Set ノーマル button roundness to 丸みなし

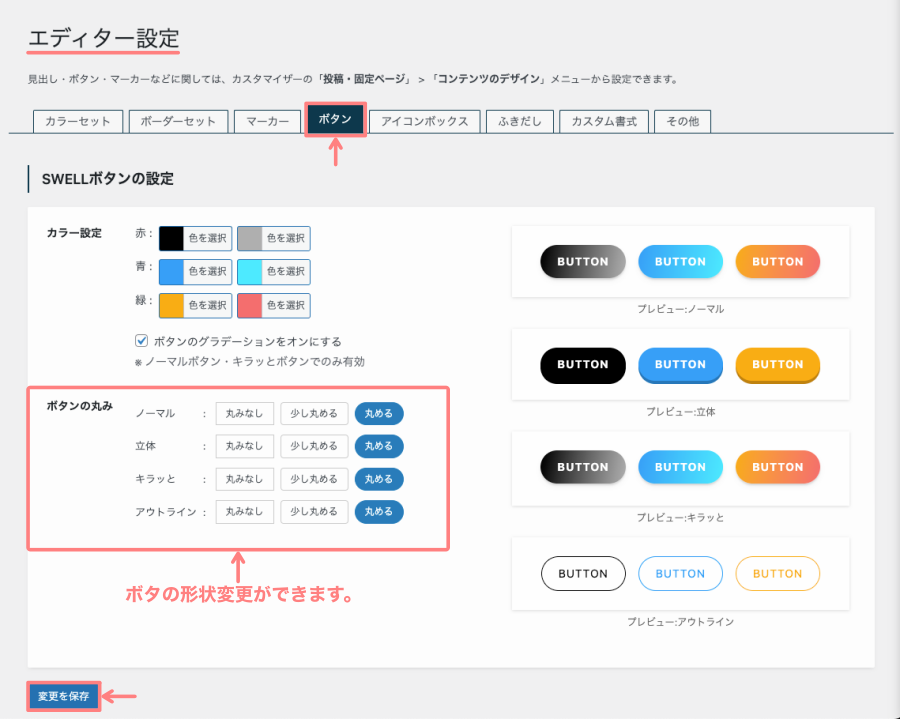coord(244,414)
